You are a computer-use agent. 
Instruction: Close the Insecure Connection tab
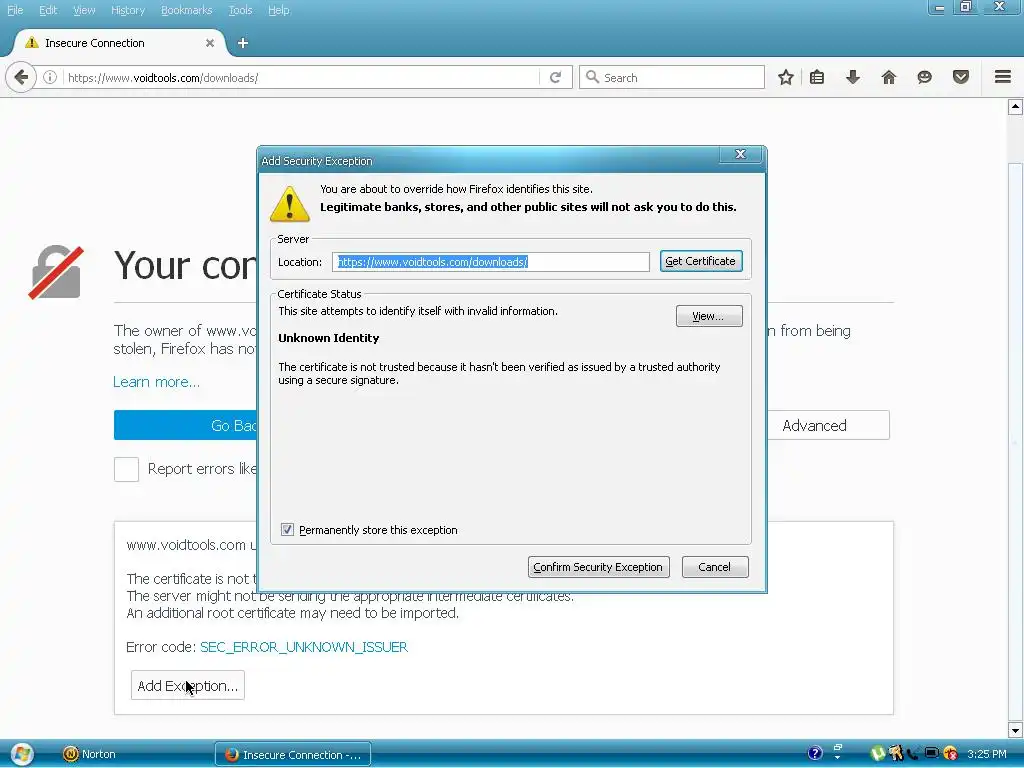click(210, 43)
